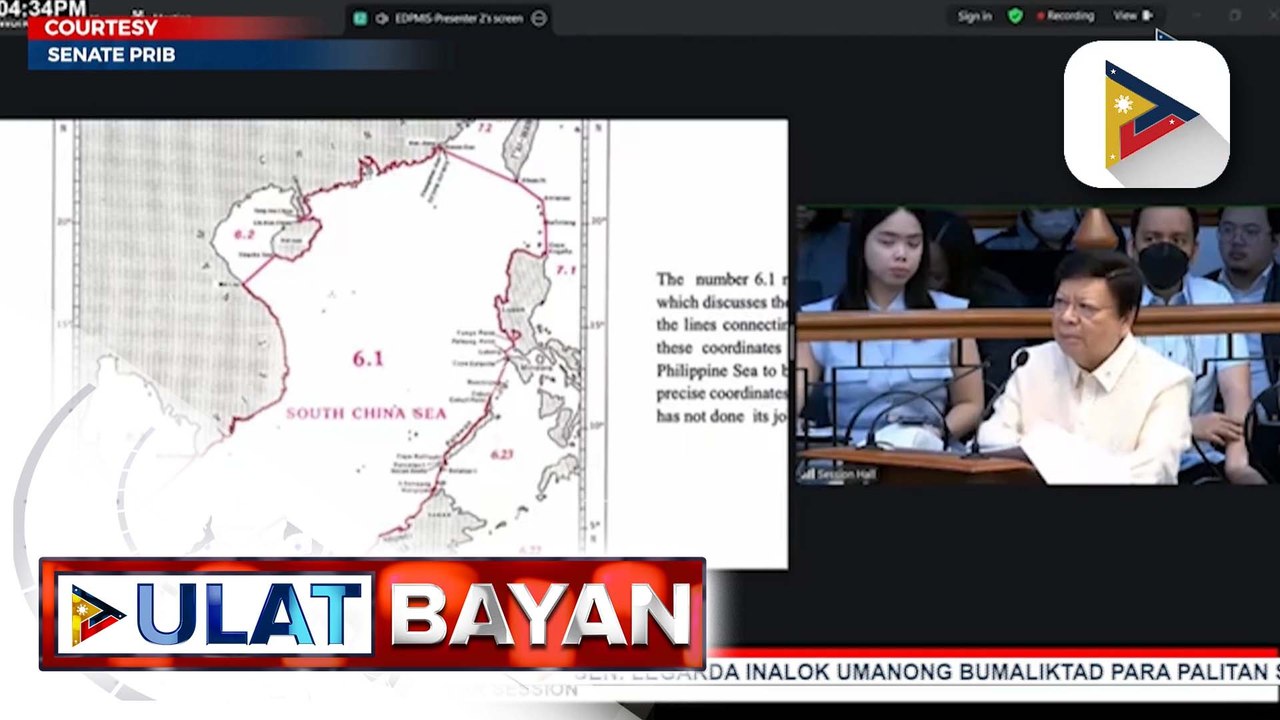The width and height of the screenshot is (1280, 720).
Task: Click the Sign in button
Action: point(974,16)
